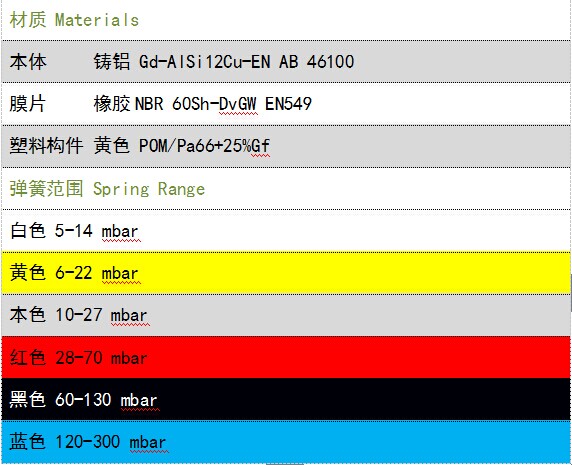This screenshot has height=465, width=572.
Task: Click the POM/Pa66+25%Gf text
Action: coord(204,146)
